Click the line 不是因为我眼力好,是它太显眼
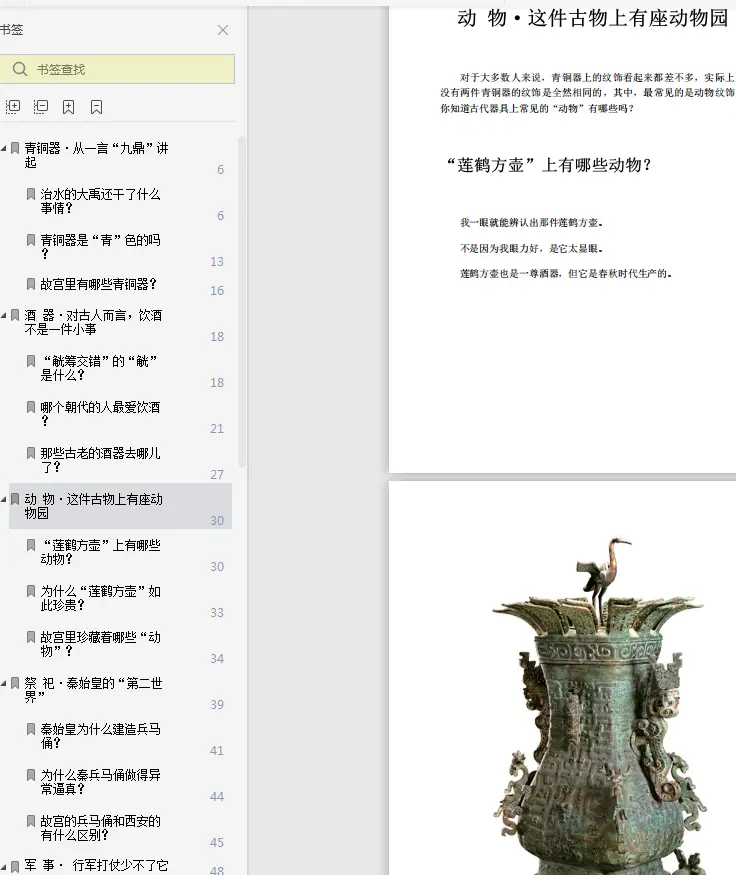736x875 pixels. click(531, 248)
